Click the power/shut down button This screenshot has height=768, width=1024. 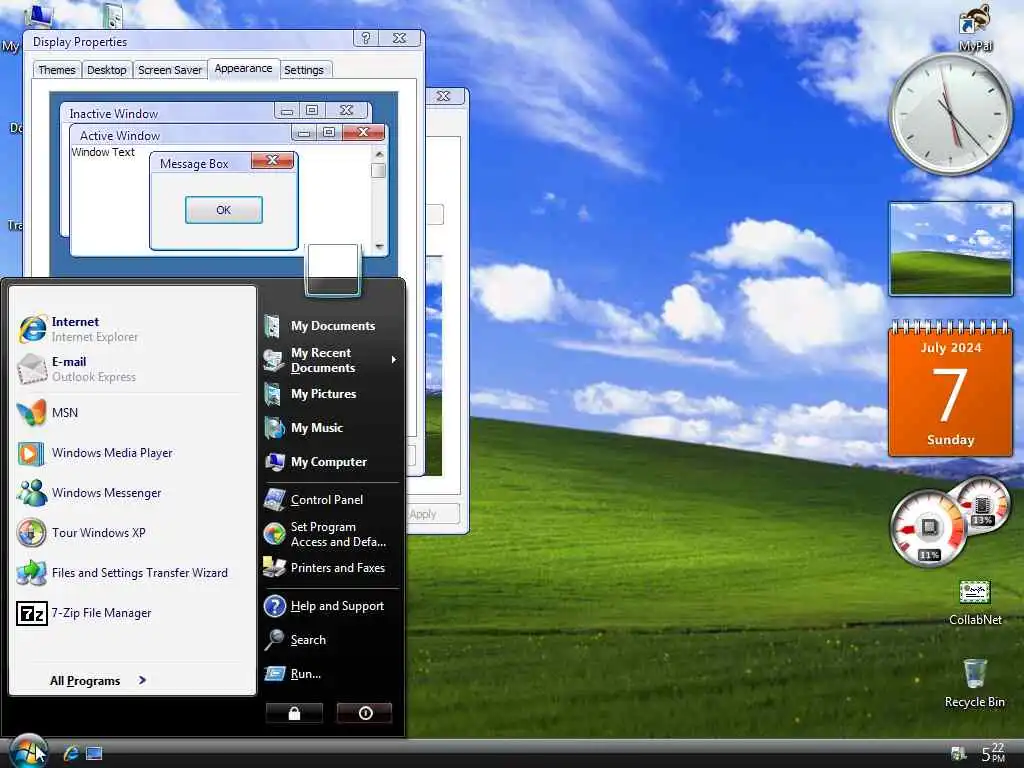point(364,713)
